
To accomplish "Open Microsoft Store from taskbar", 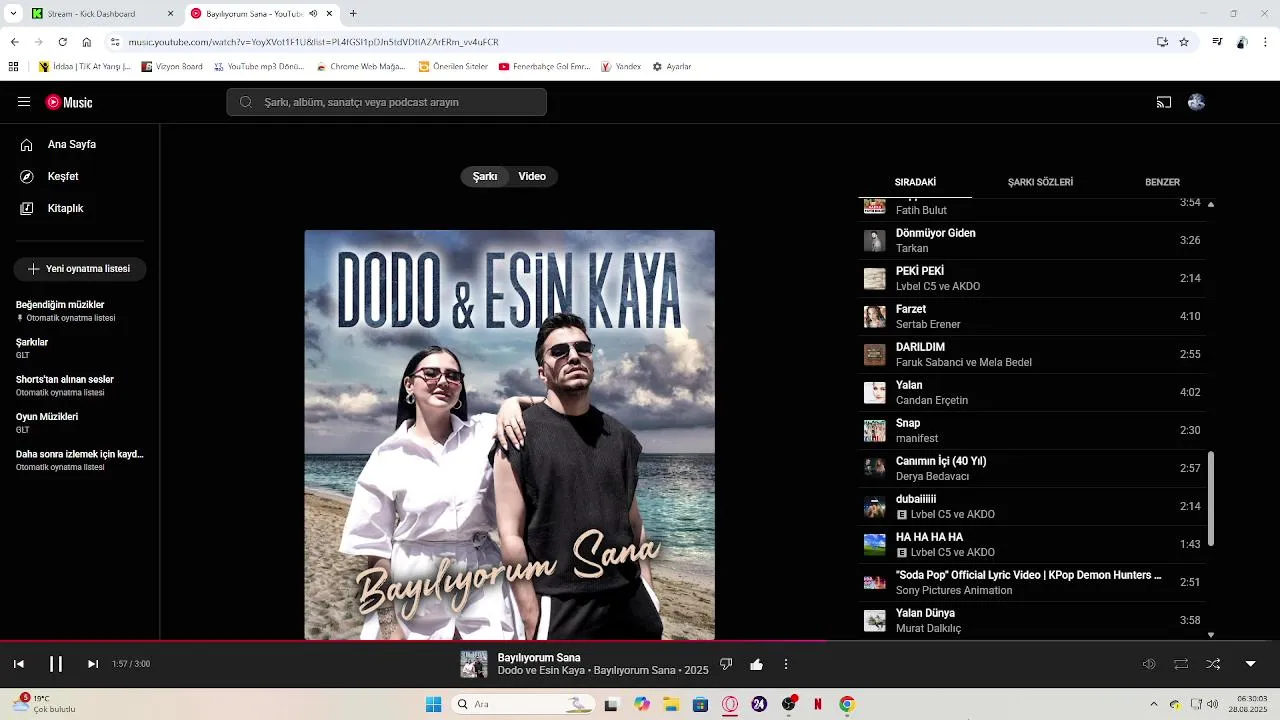I will pos(701,704).
